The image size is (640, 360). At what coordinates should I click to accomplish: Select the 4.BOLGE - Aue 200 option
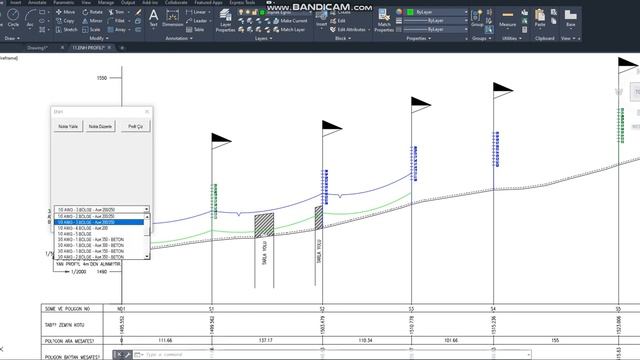tap(99, 228)
